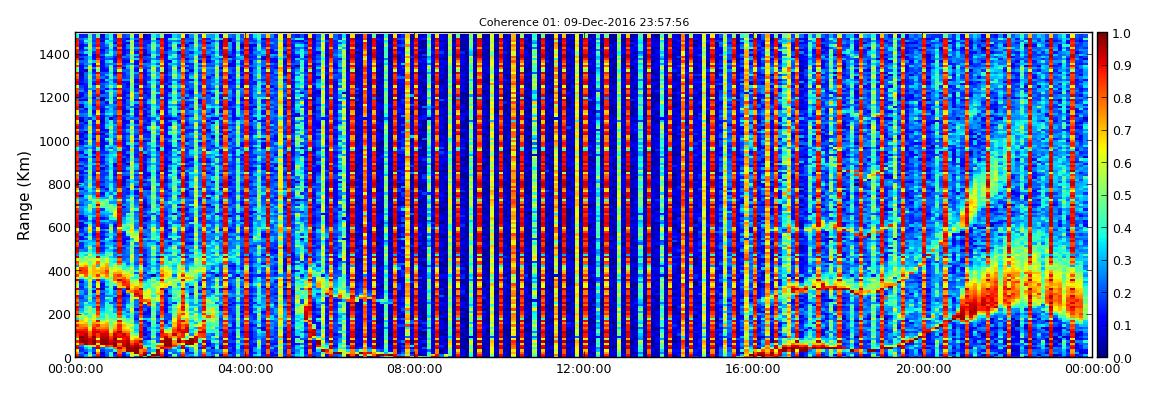Screen dimensions: 1150x407
Task: Click the colorbar 0.9 label
Action: 1121,65
